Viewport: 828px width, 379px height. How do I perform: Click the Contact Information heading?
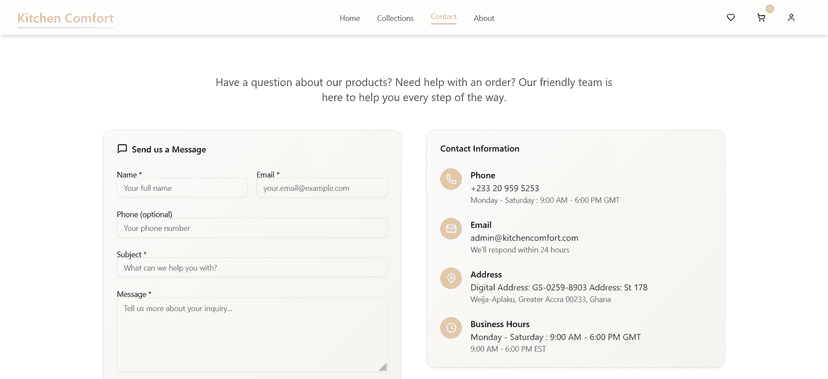pyautogui.click(x=479, y=149)
